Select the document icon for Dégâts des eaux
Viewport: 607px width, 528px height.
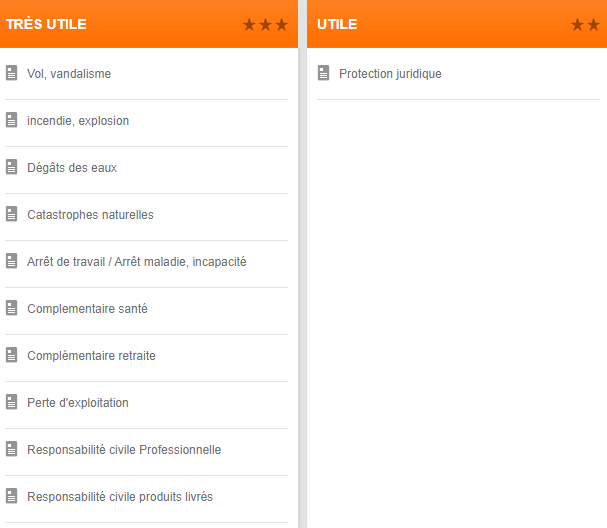(11, 167)
